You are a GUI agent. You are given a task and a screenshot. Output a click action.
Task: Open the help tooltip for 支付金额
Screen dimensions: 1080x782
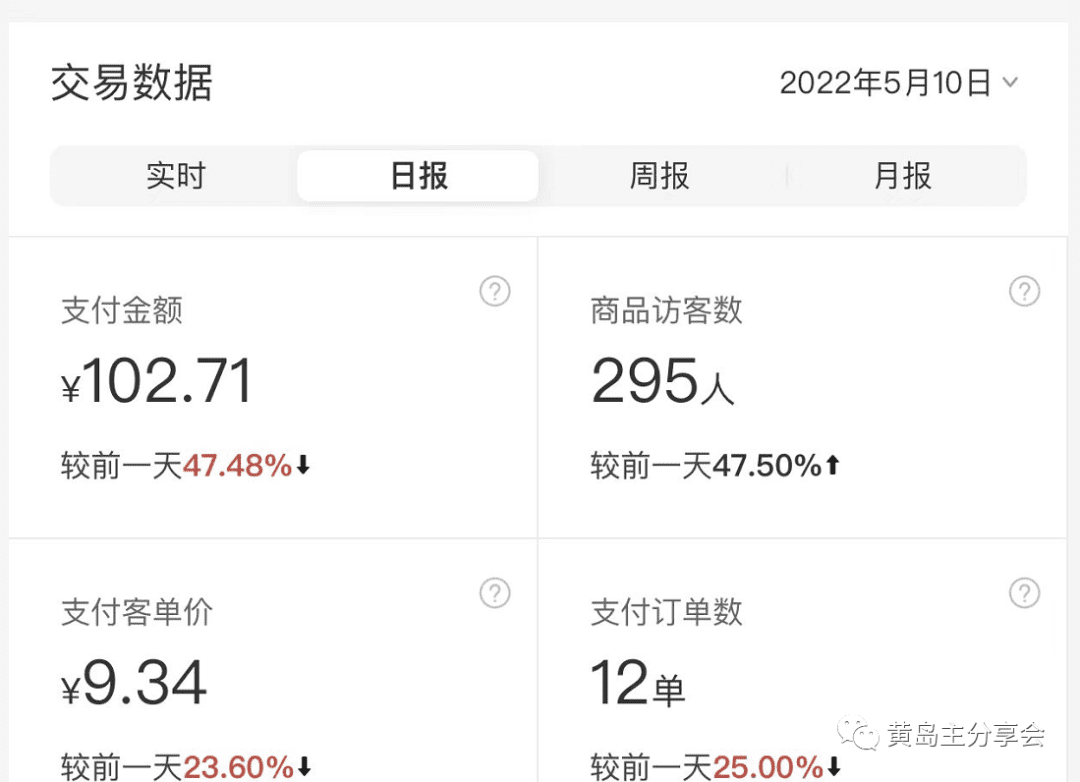point(495,292)
